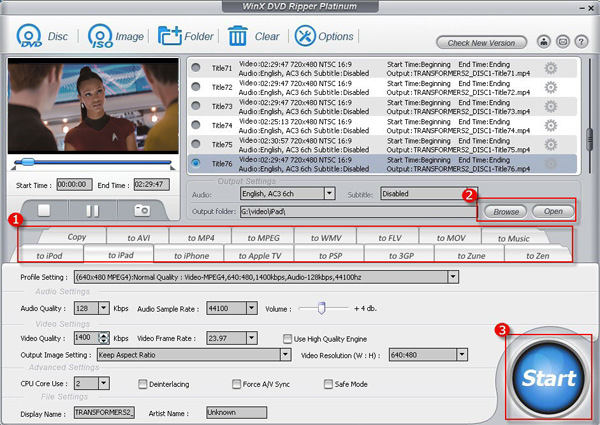Expand Output Image Setting dropdown
Viewport: 600px width, 425px height.
pyautogui.click(x=285, y=355)
